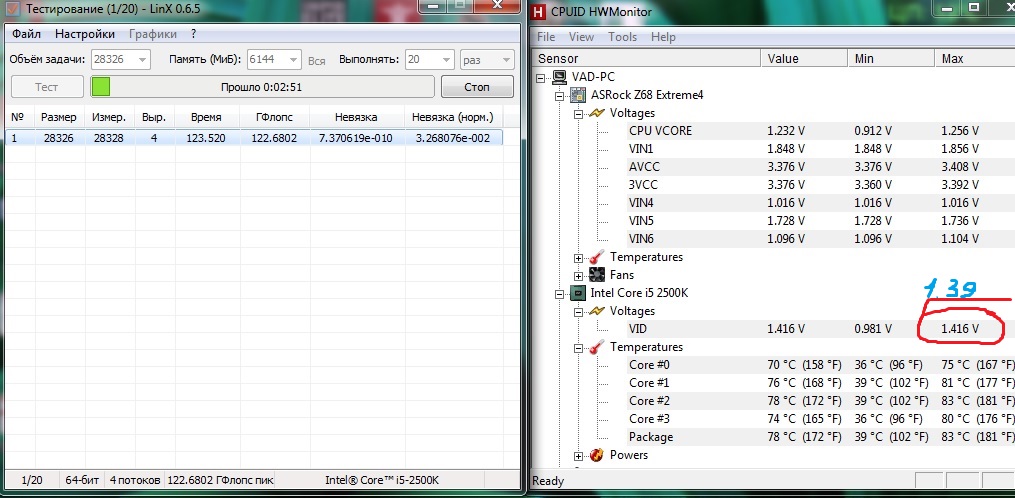This screenshot has width=1015, height=498.
Task: Minimize the HWMonitor window
Action: pyautogui.click(x=945, y=7)
